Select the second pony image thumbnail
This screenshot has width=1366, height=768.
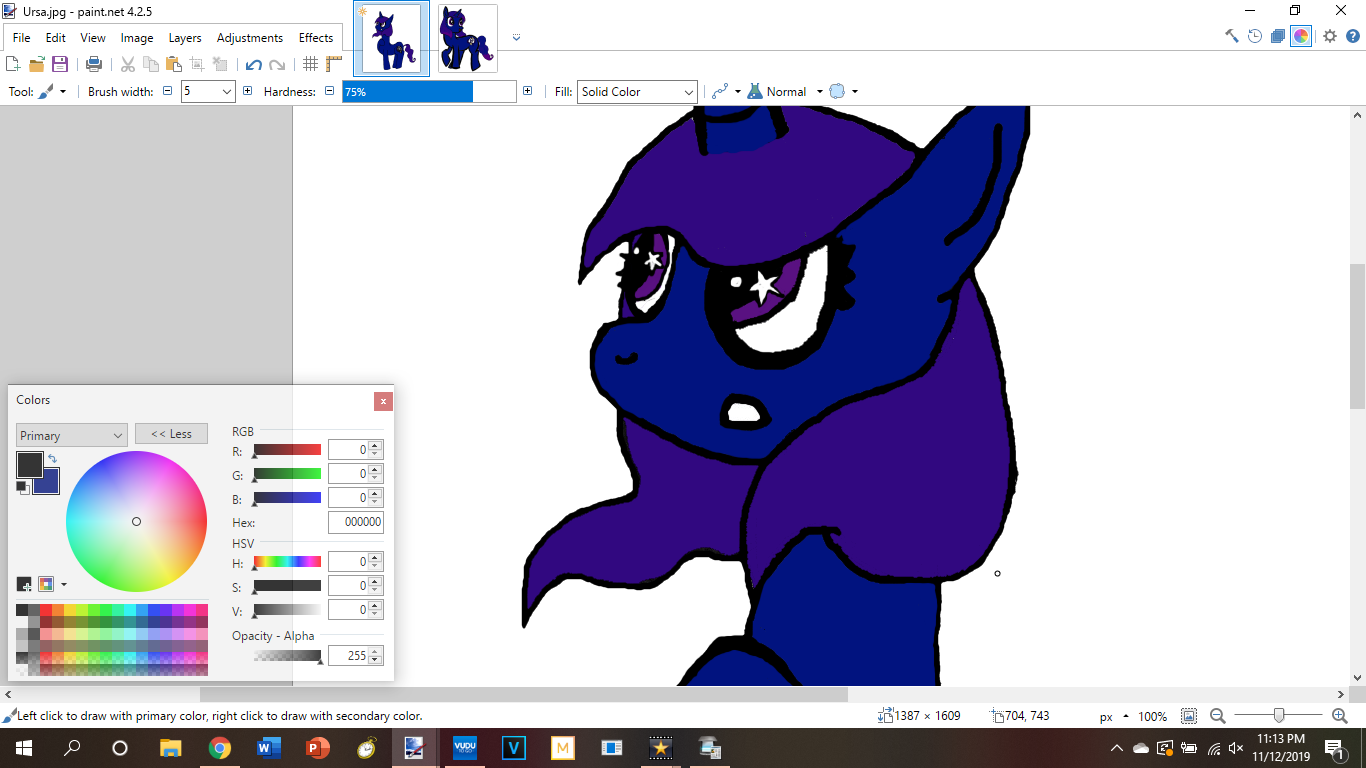pyautogui.click(x=468, y=38)
